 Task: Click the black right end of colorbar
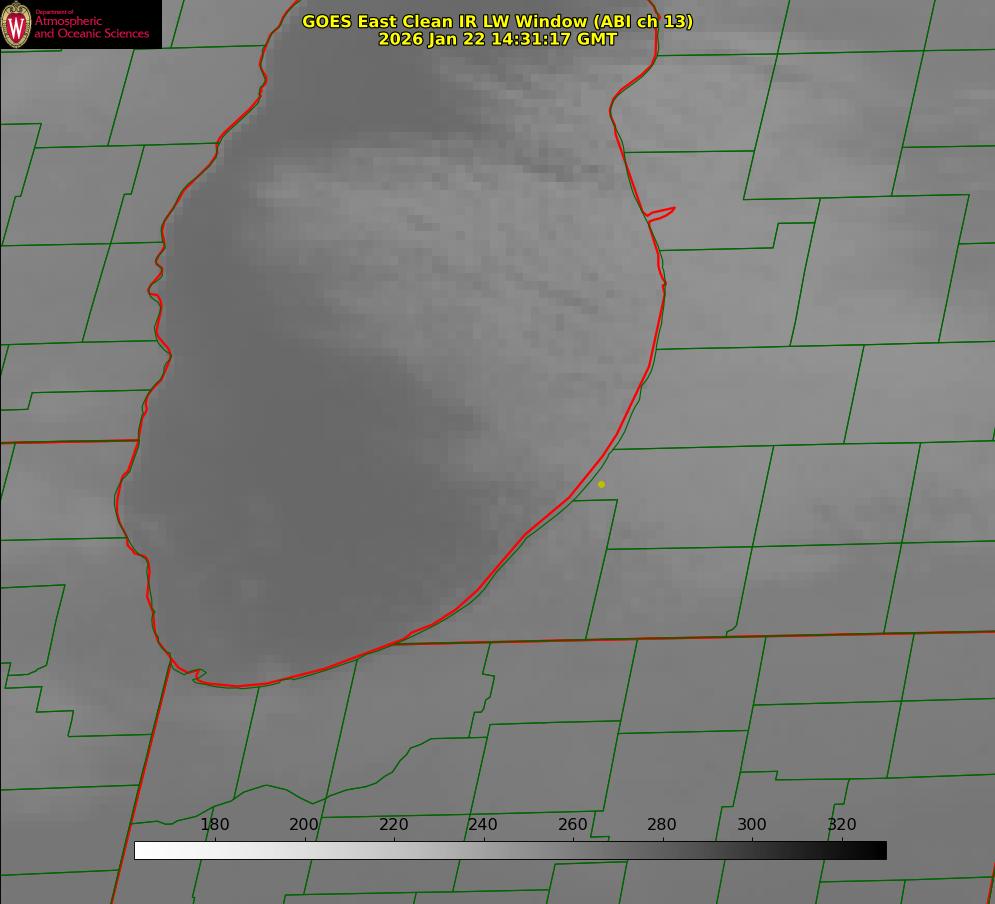coord(880,850)
